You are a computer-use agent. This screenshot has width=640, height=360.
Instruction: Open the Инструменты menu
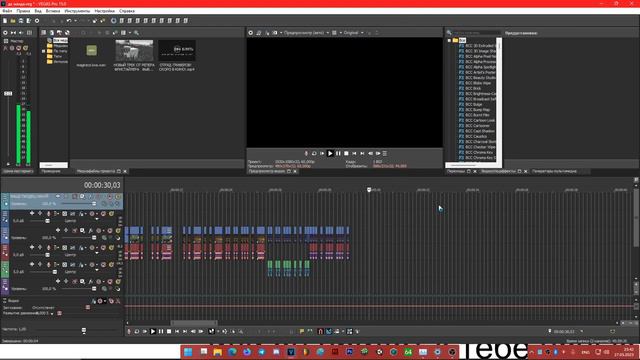pos(77,11)
